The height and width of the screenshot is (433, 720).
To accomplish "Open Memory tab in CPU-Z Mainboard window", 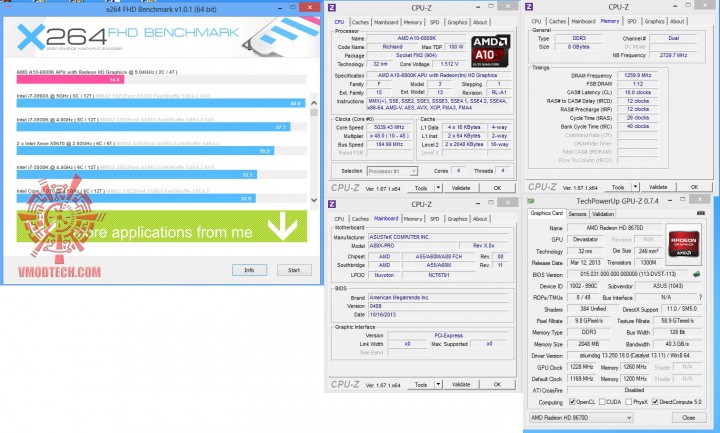I will (x=412, y=219).
